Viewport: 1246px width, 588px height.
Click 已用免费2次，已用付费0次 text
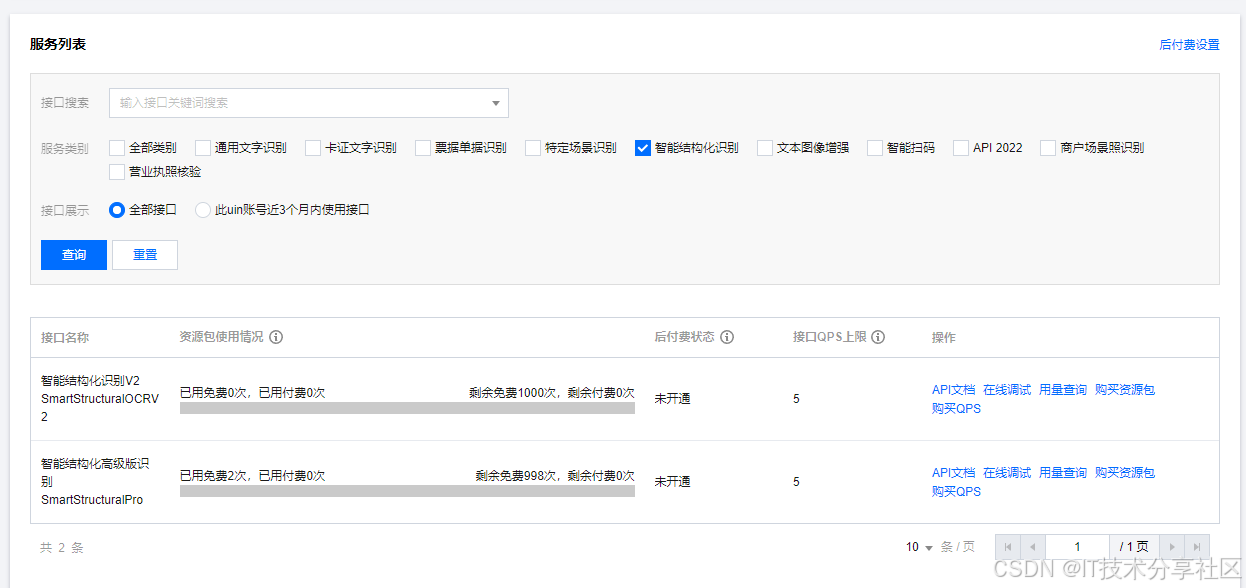252,476
